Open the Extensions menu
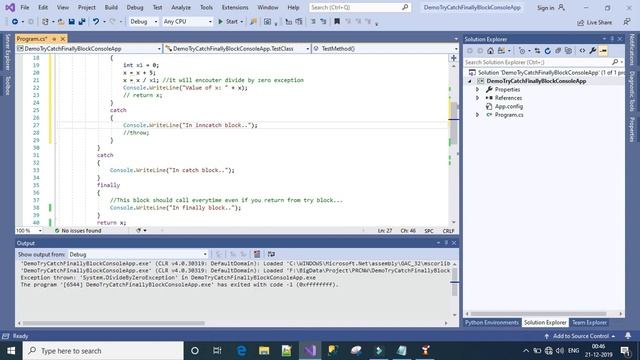 (235, 8)
